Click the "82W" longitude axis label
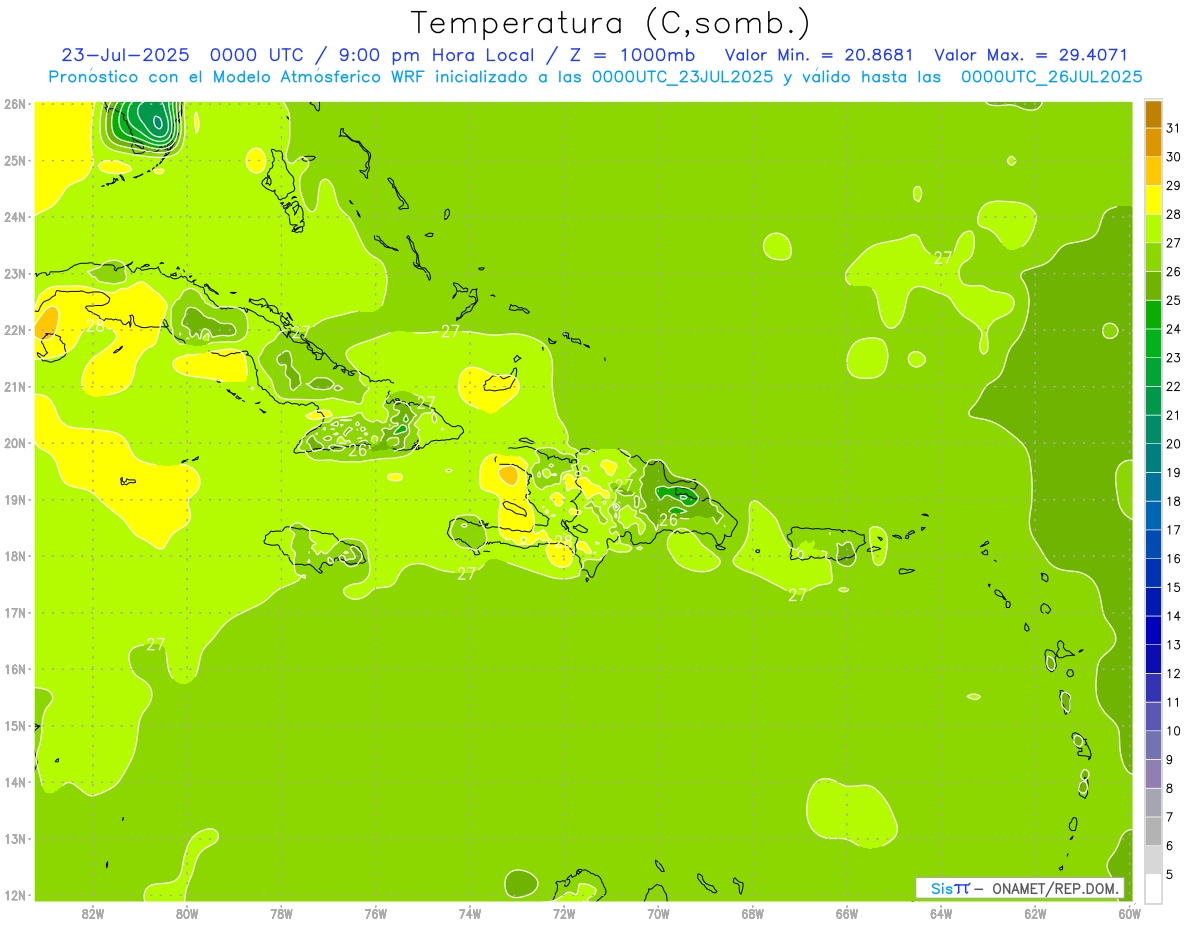The image size is (1200, 927). tap(93, 913)
